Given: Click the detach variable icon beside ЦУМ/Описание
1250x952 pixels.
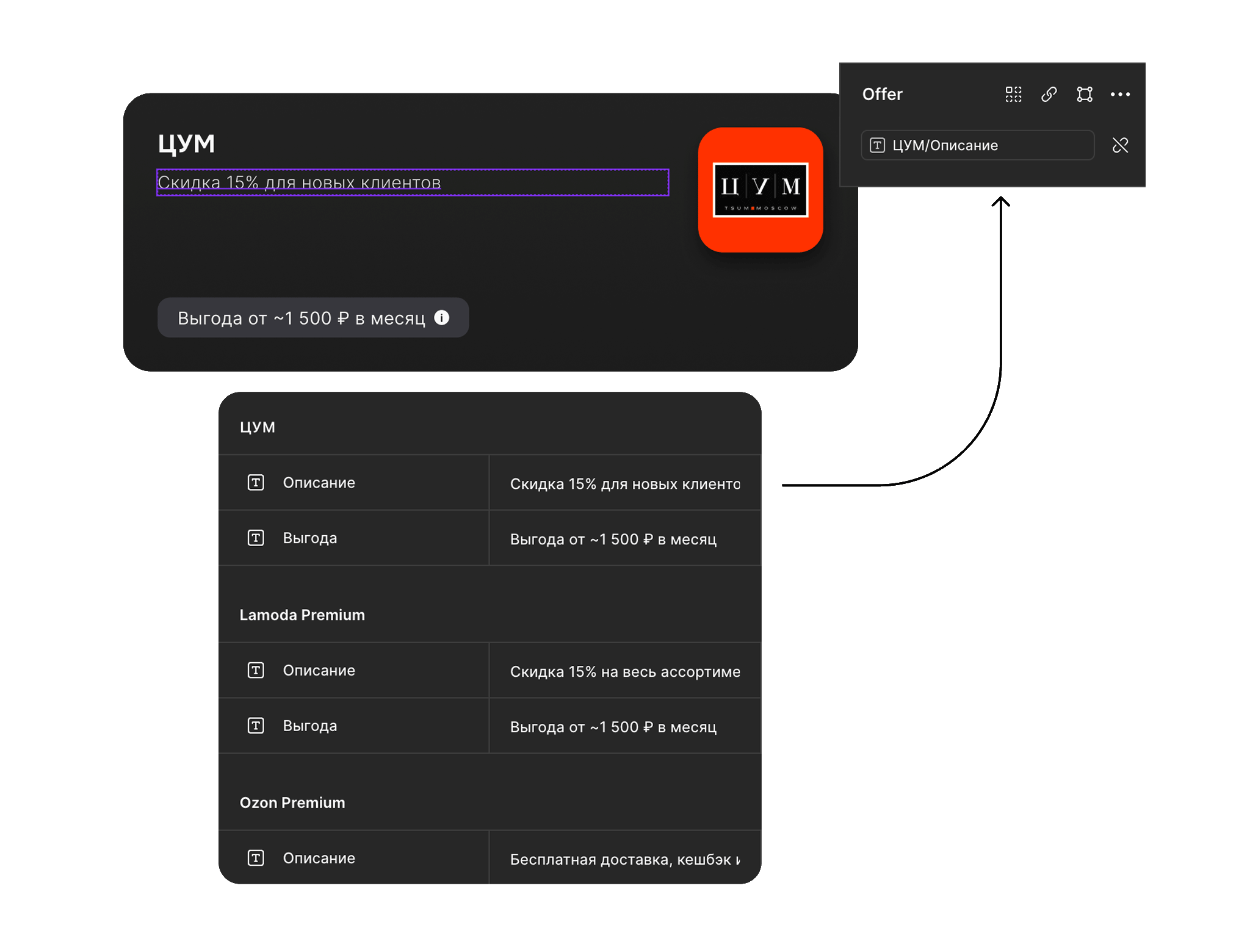Looking at the screenshot, I should pos(1121,145).
